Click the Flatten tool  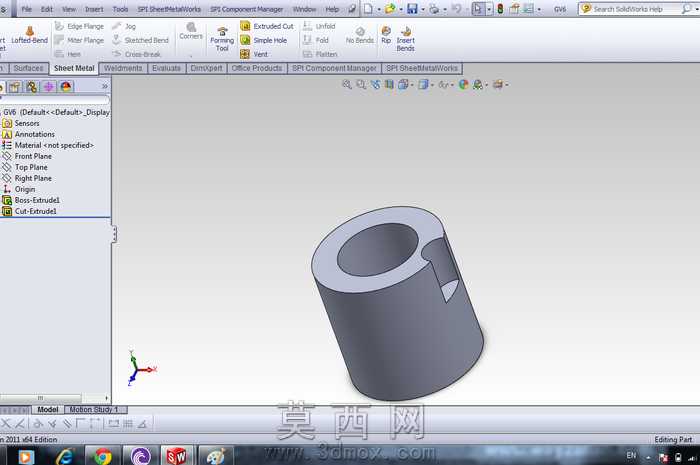[x=320, y=54]
